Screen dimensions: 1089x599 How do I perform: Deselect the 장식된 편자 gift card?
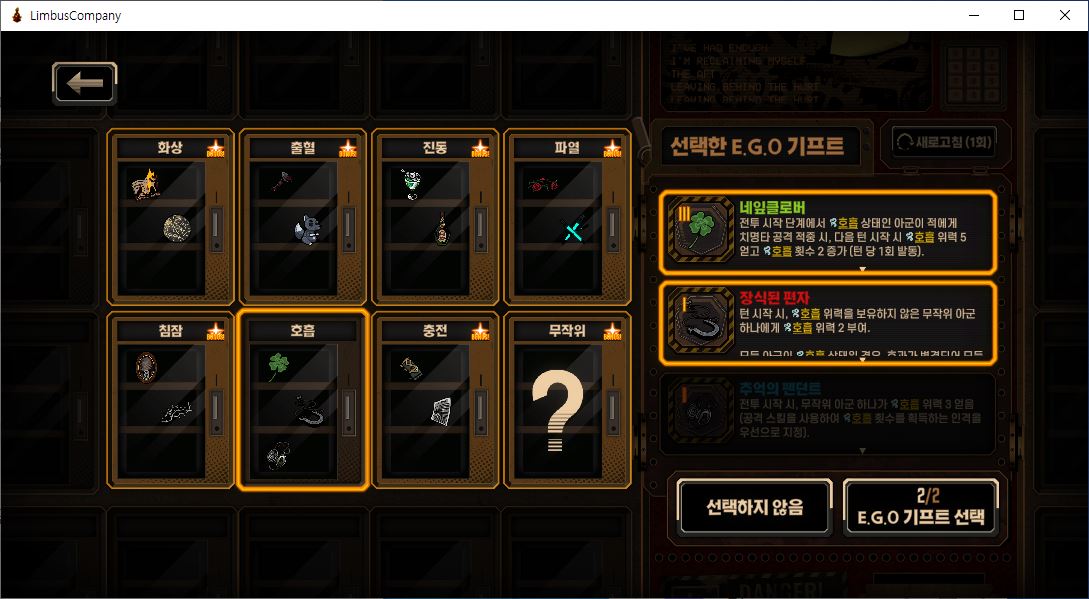[828, 322]
